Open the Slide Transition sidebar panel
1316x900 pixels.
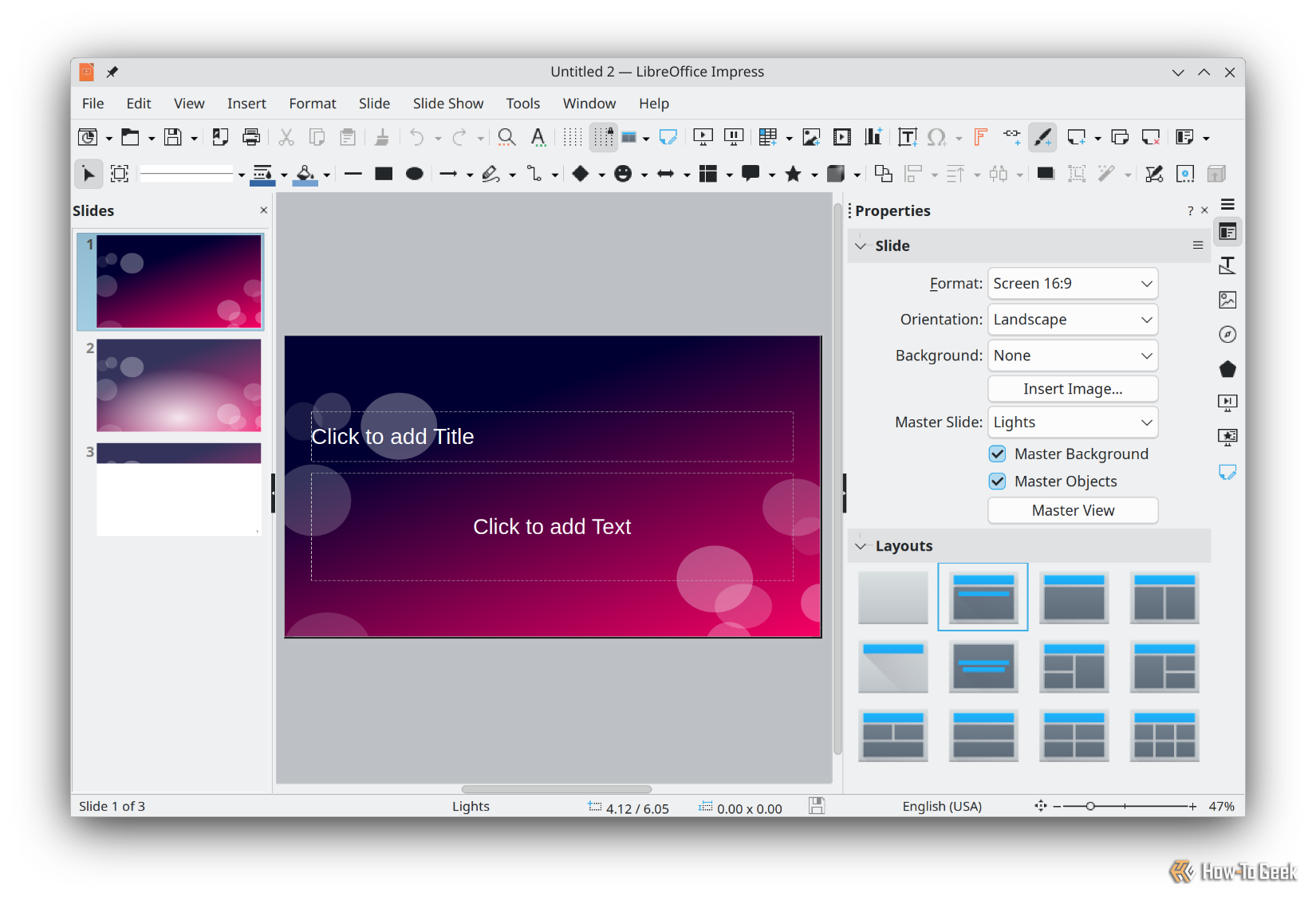coord(1227,403)
